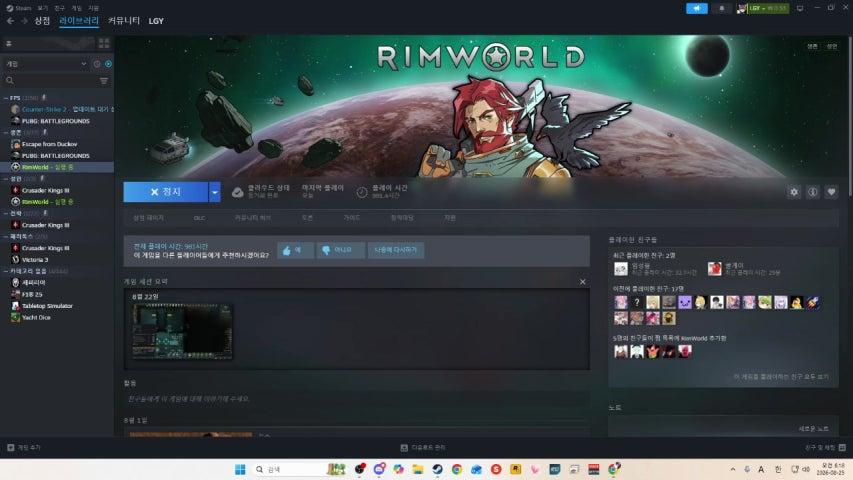Toggle the recent clock sort filter
The width and height of the screenshot is (853, 480).
pos(97,64)
